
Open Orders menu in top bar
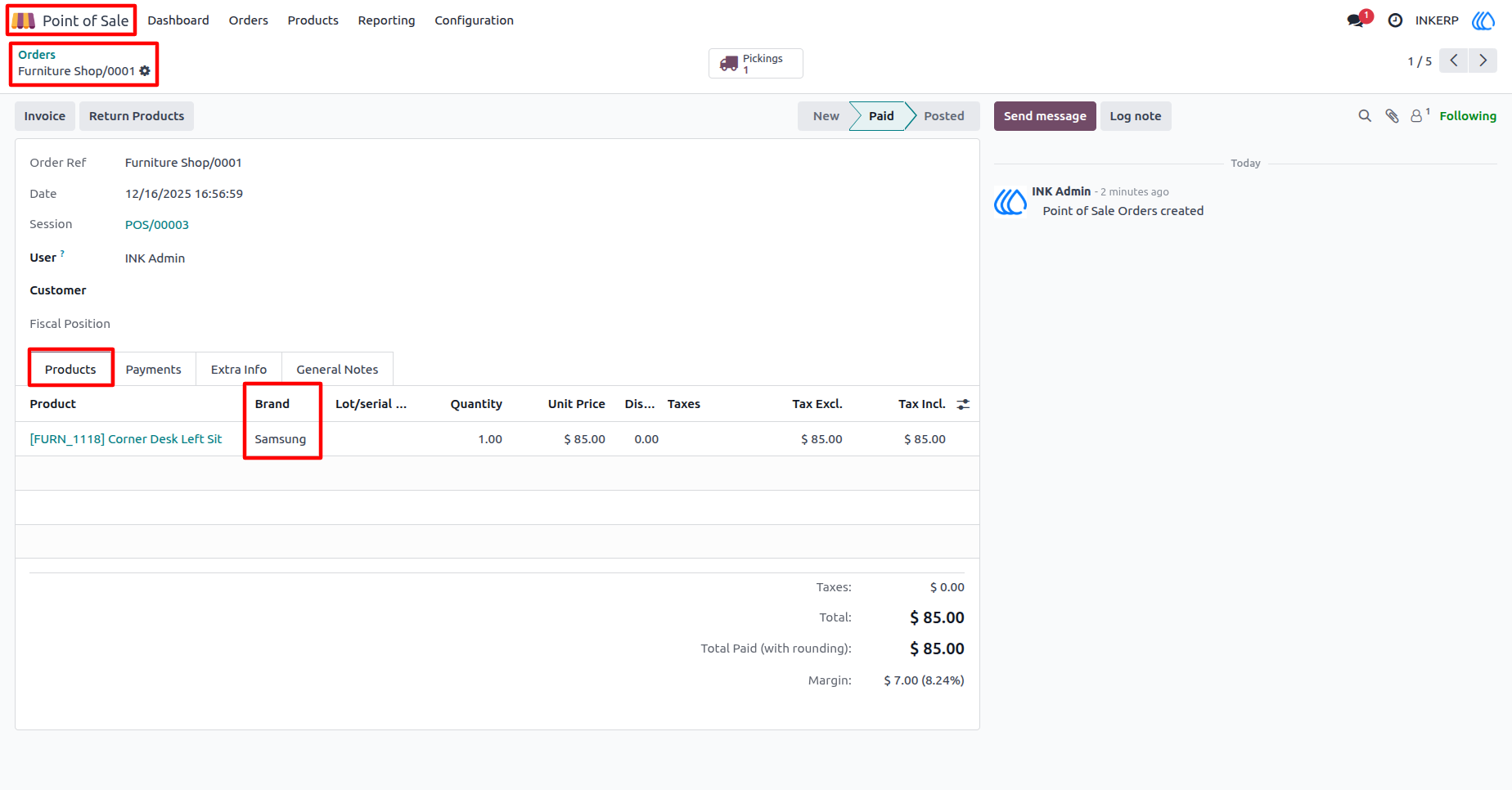point(249,20)
